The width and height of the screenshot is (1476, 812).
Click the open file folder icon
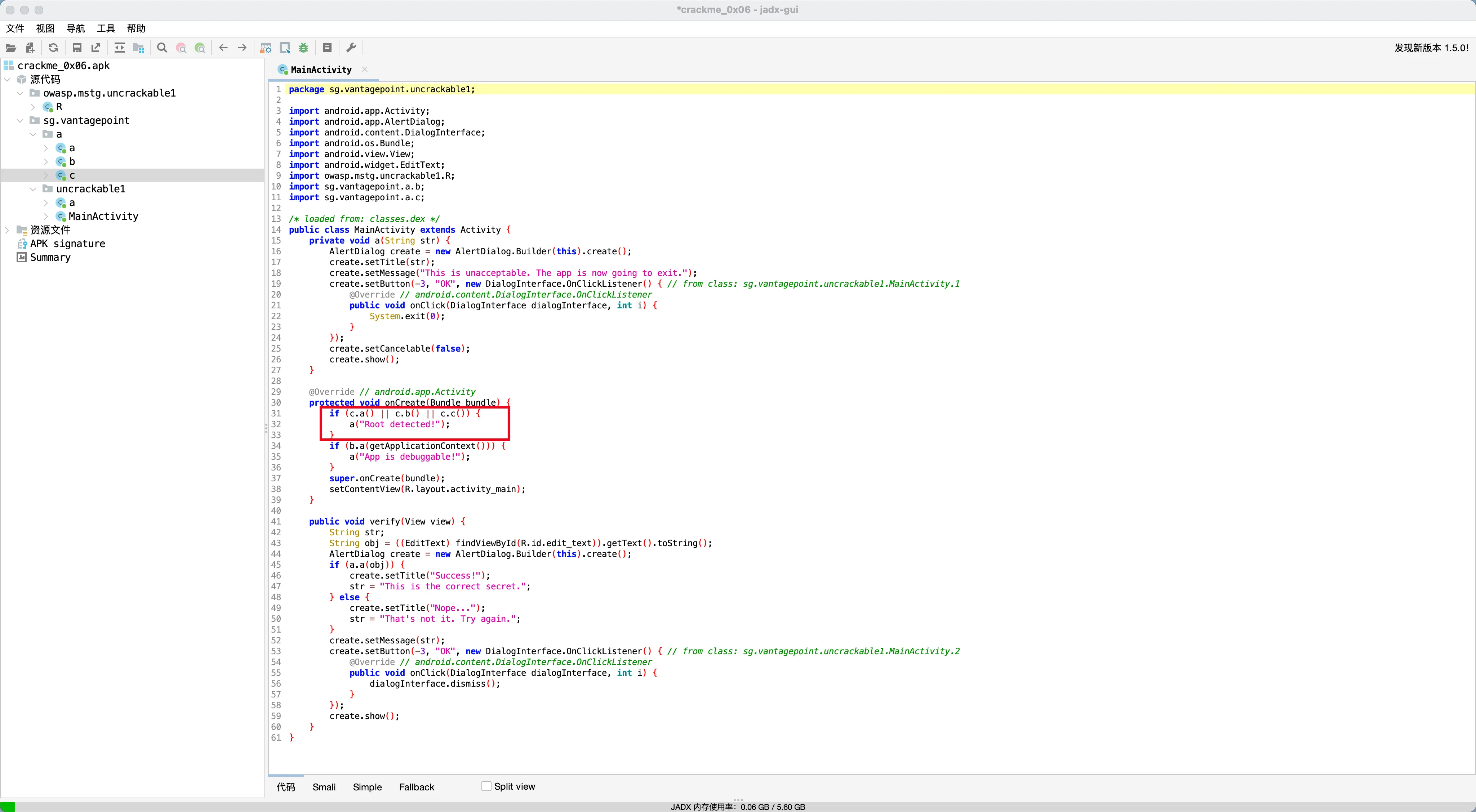click(x=11, y=48)
